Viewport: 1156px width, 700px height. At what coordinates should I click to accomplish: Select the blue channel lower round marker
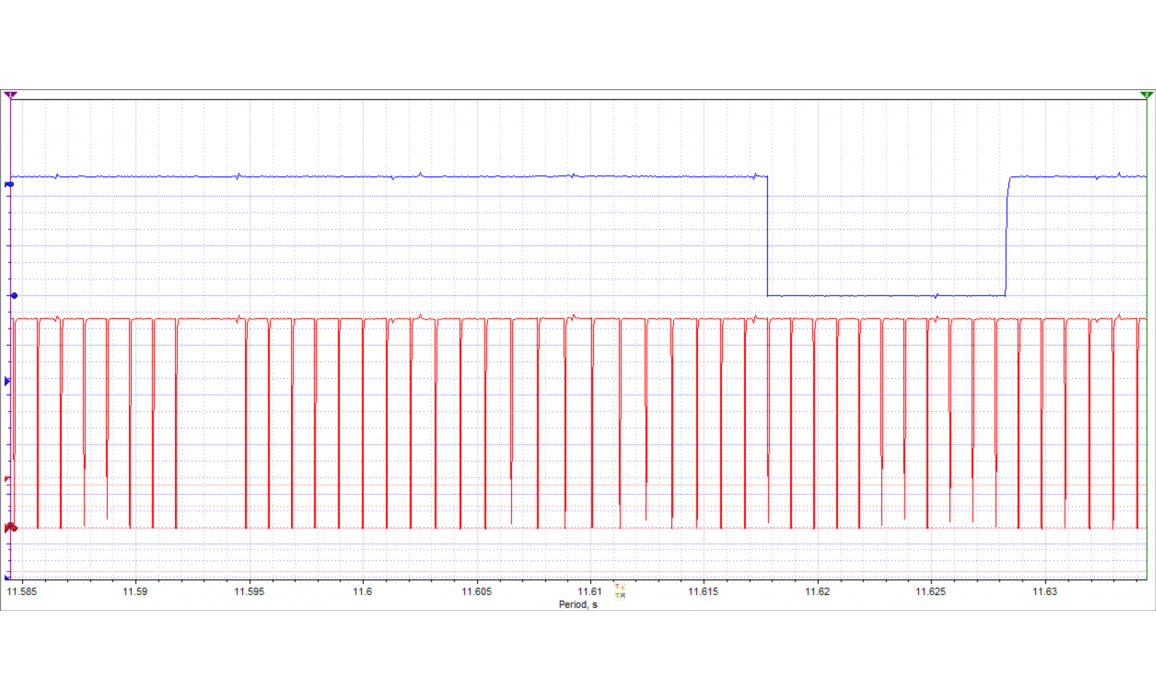pyautogui.click(x=10, y=295)
